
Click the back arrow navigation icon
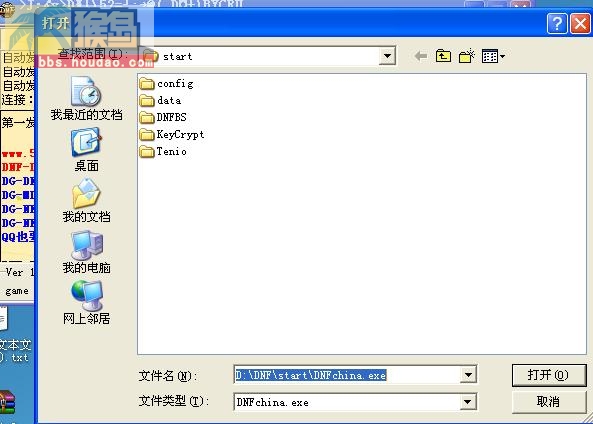421,57
